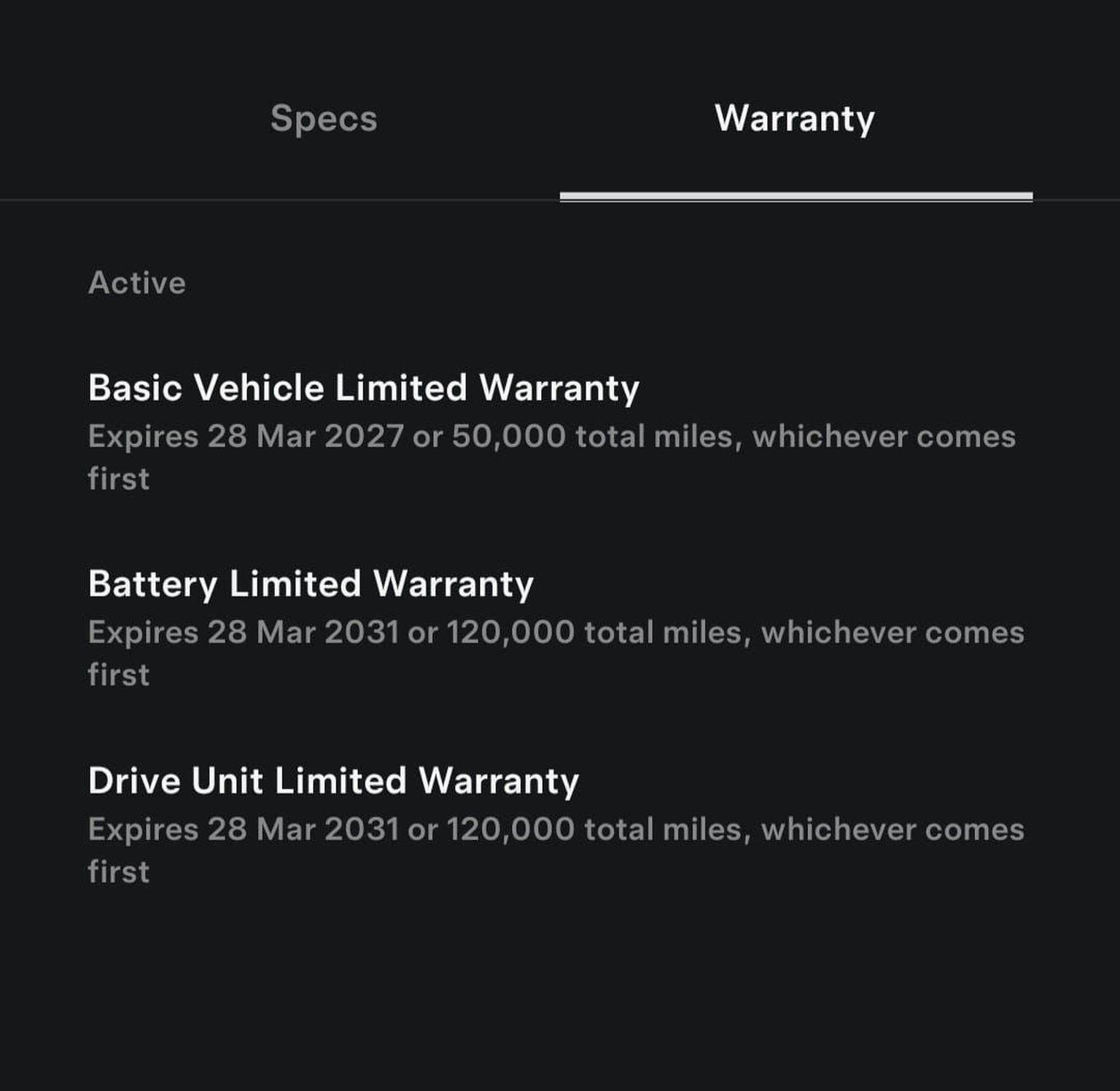Open Drive Unit Limited Warranty entry
This screenshot has width=1120, height=1091.
pos(333,780)
